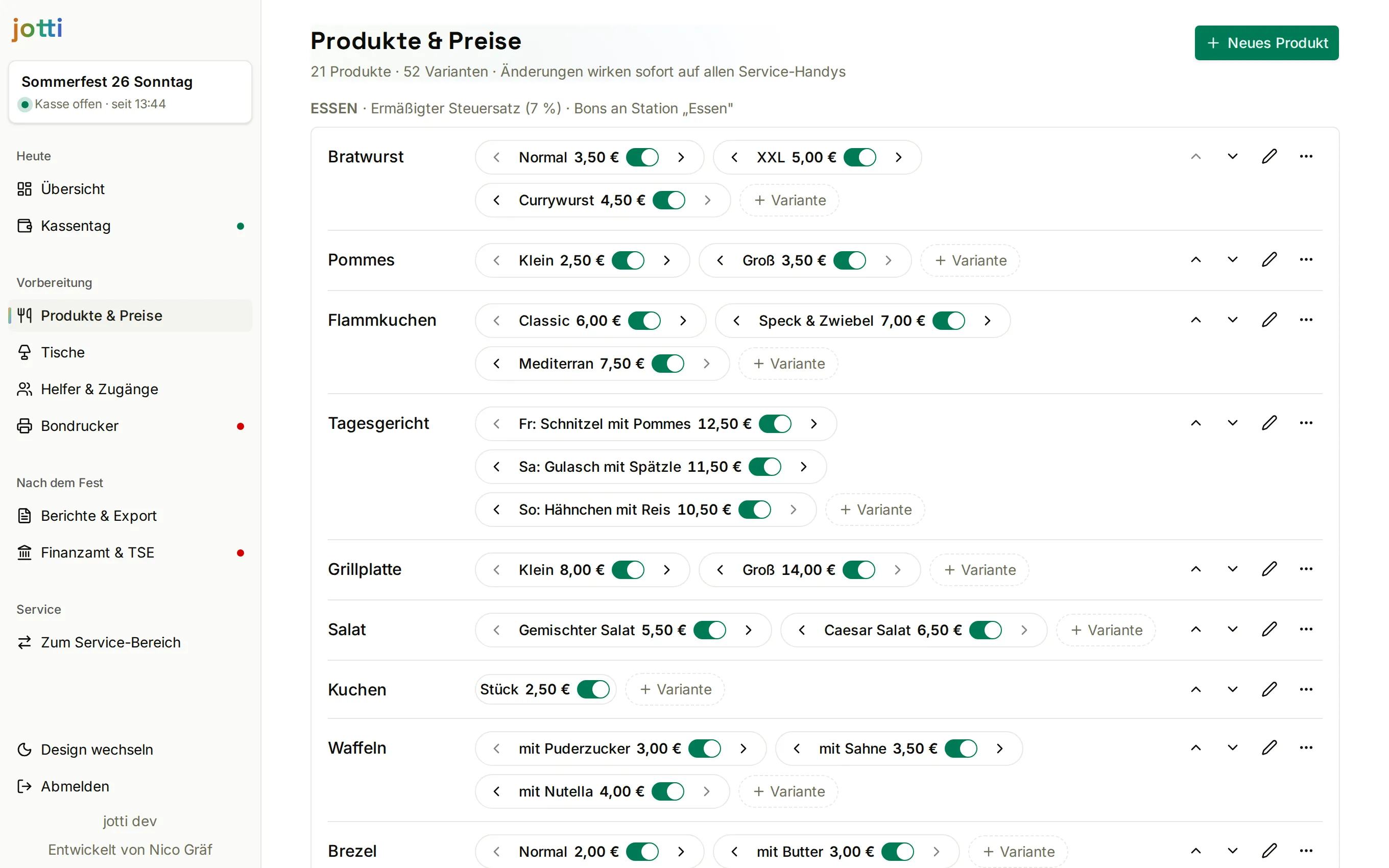Navigate to Helfer & Zugänge

coord(130,389)
